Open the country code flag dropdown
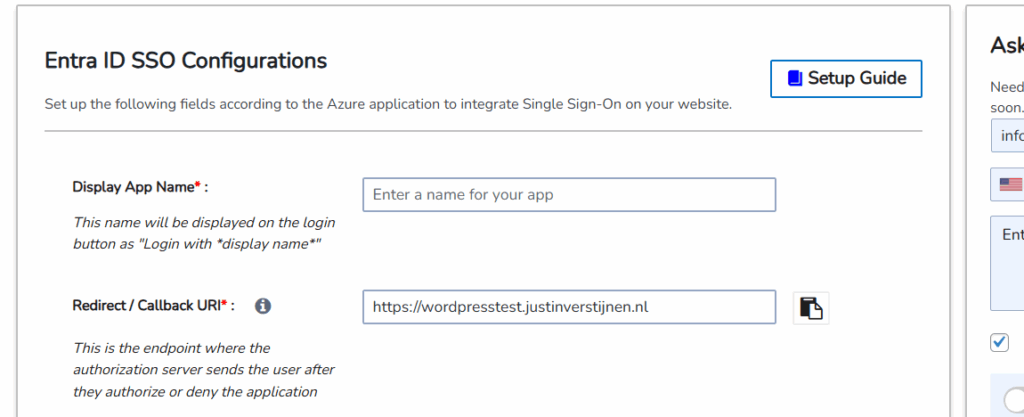The image size is (1024, 417). [x=1008, y=184]
